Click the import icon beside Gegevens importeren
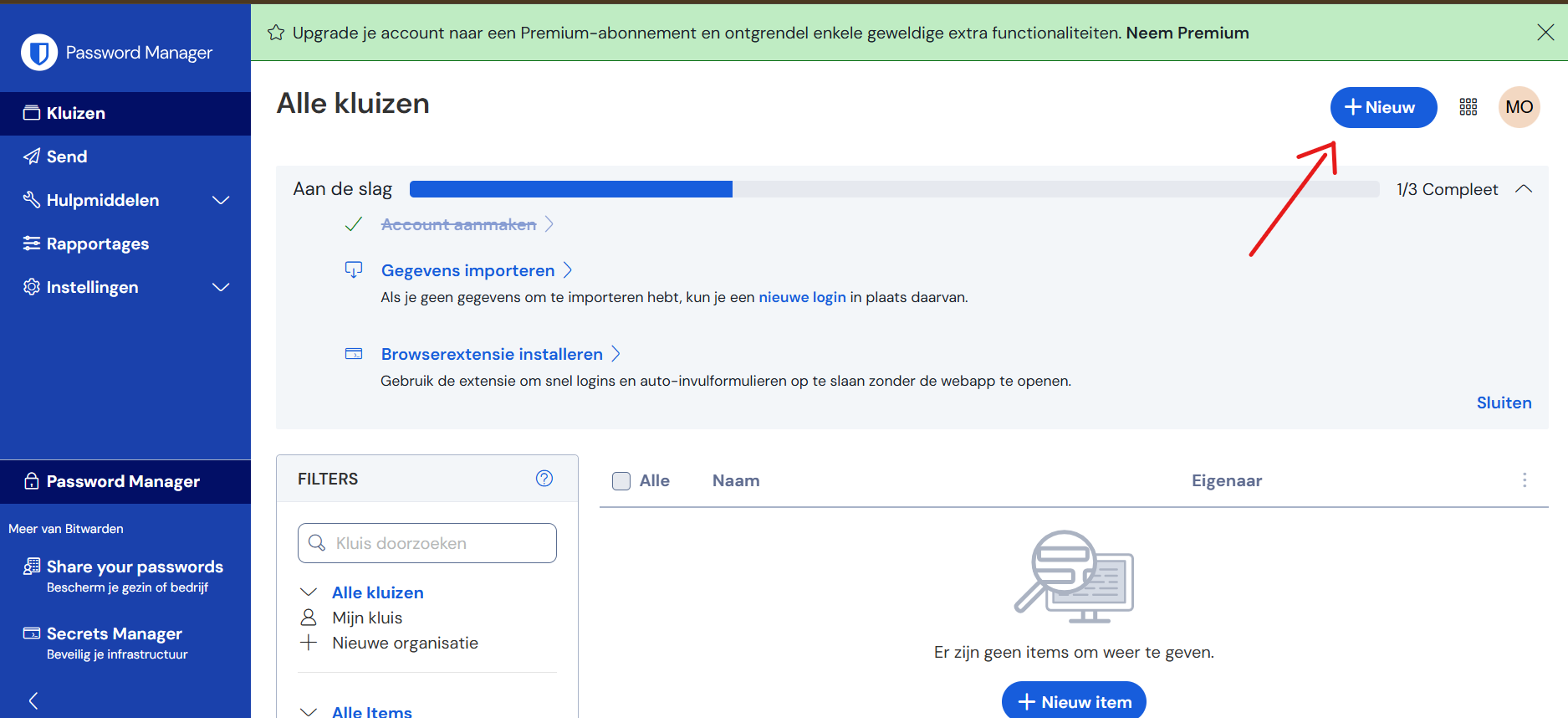This screenshot has height=718, width=1568. tap(354, 269)
